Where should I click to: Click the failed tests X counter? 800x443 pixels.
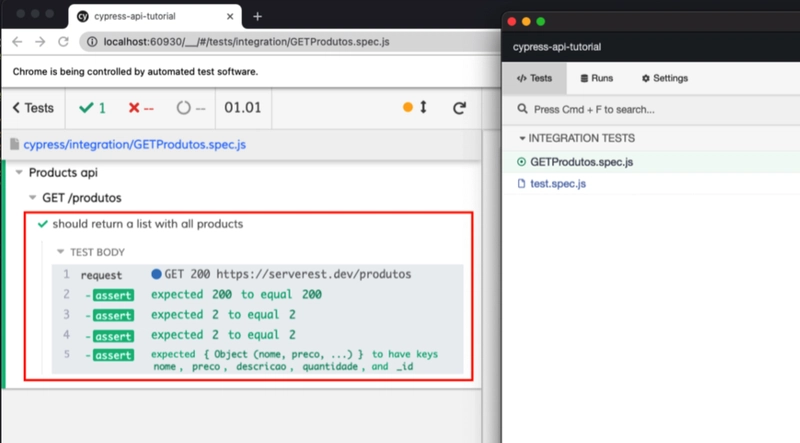141,108
